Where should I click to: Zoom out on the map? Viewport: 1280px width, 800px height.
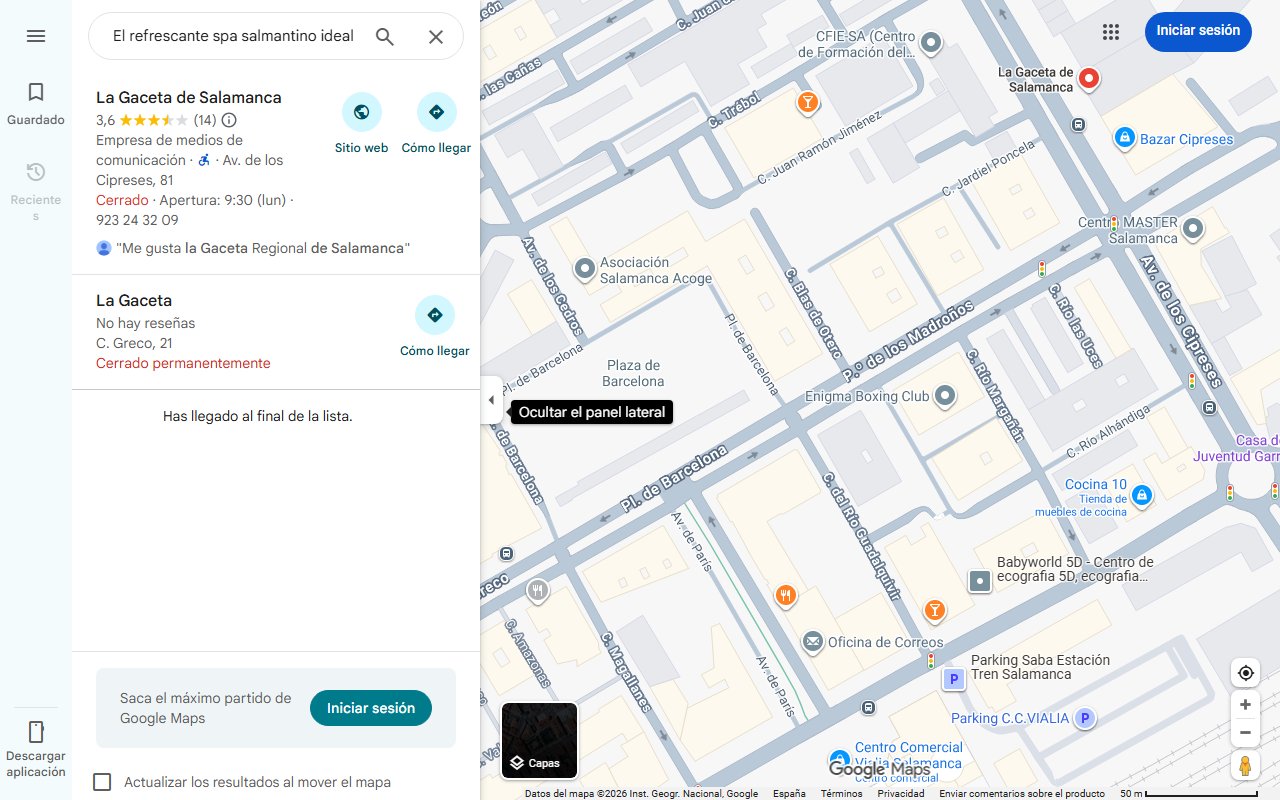[x=1245, y=733]
